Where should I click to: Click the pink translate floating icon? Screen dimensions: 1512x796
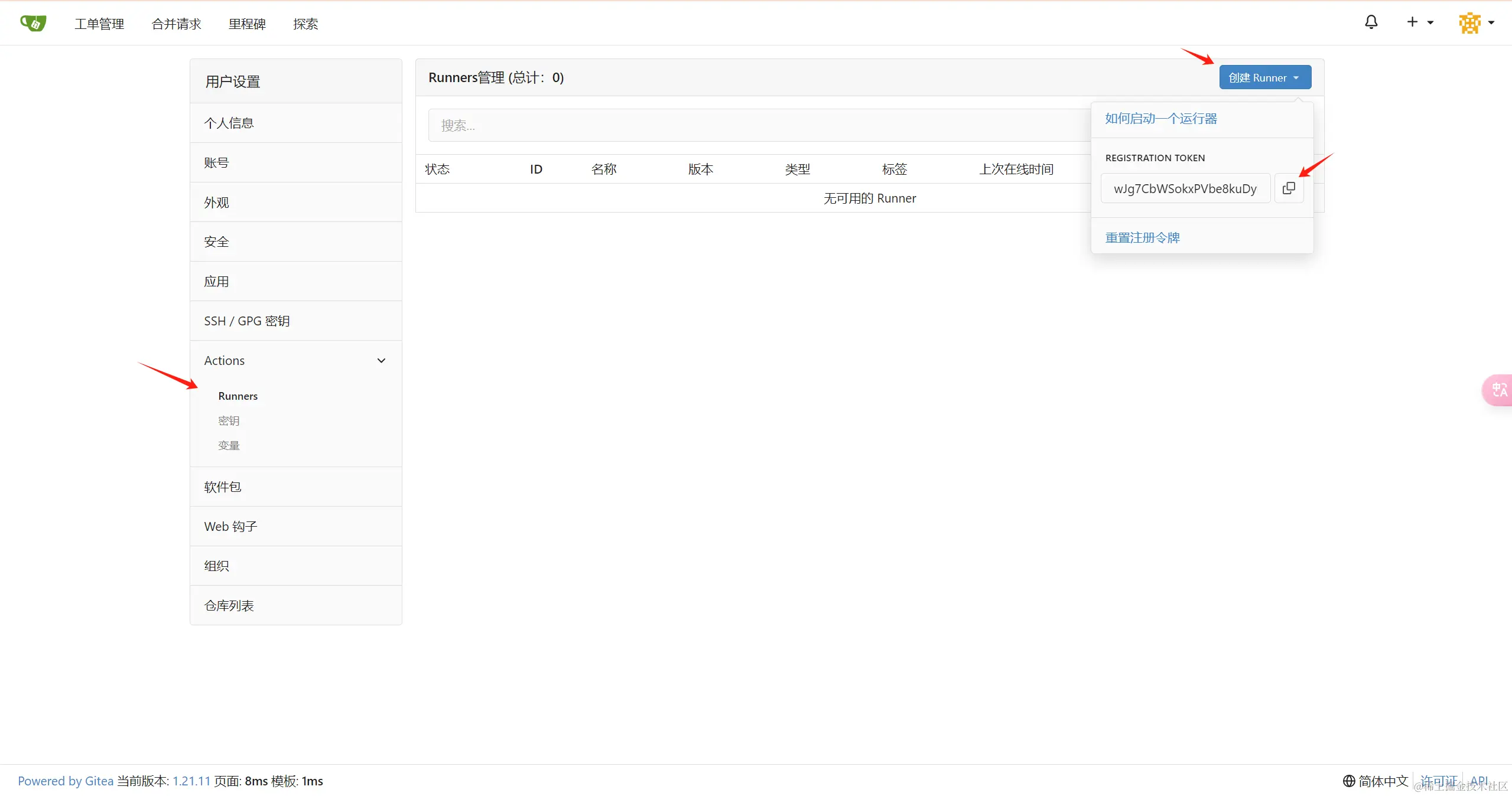click(x=1499, y=390)
